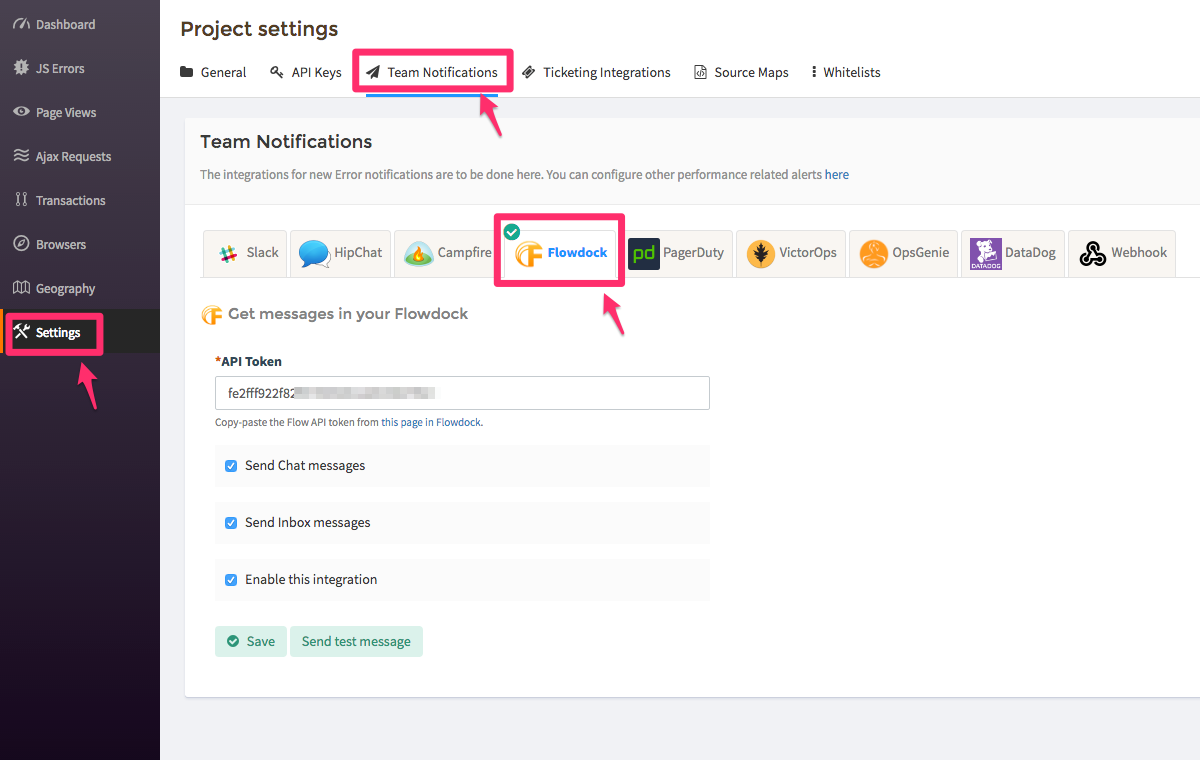The image size is (1200, 760).
Task: Select the DataDog tab label text
Action: coord(1030,253)
